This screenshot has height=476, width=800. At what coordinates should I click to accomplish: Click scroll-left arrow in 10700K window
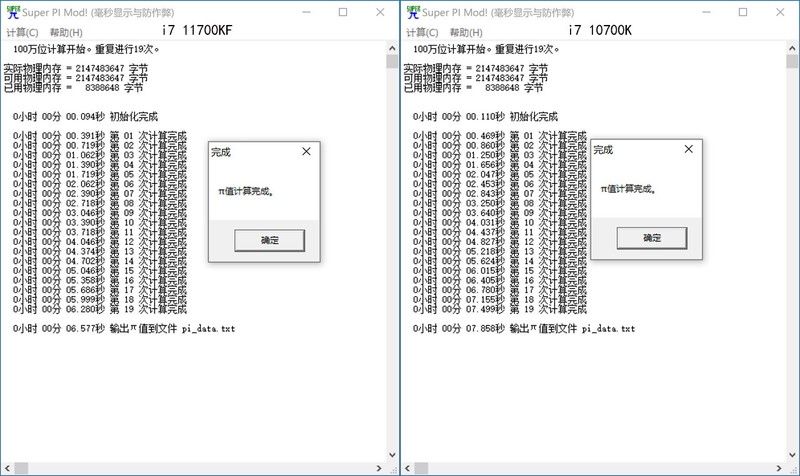[407, 468]
